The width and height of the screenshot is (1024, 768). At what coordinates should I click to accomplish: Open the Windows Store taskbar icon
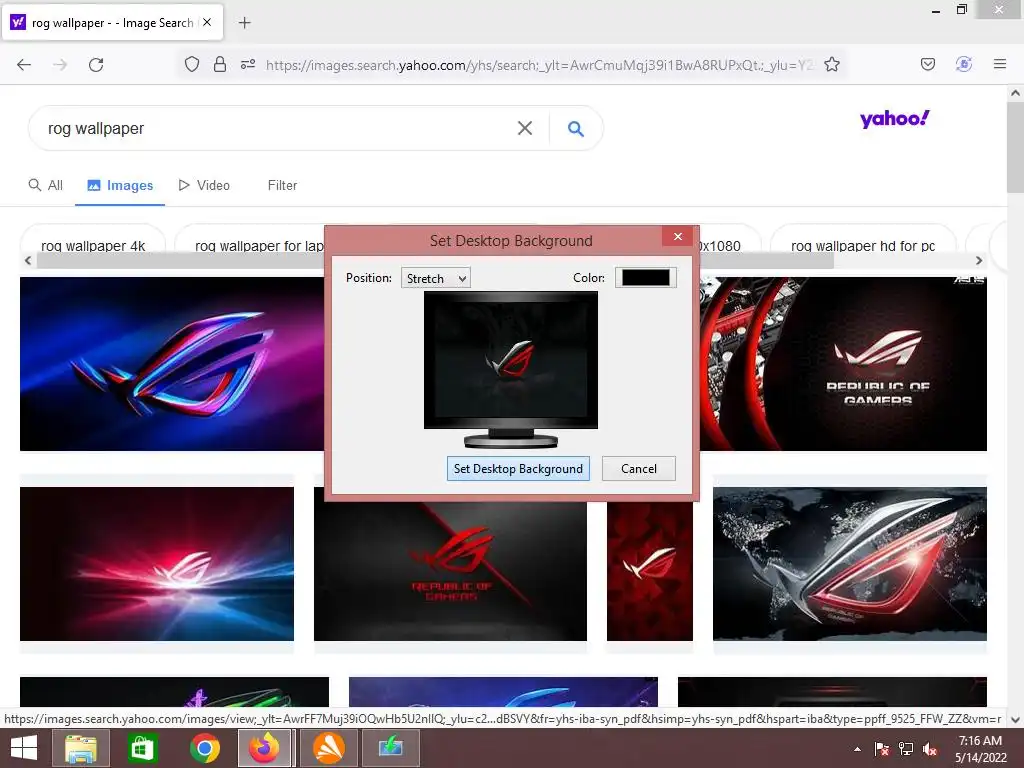[x=142, y=748]
